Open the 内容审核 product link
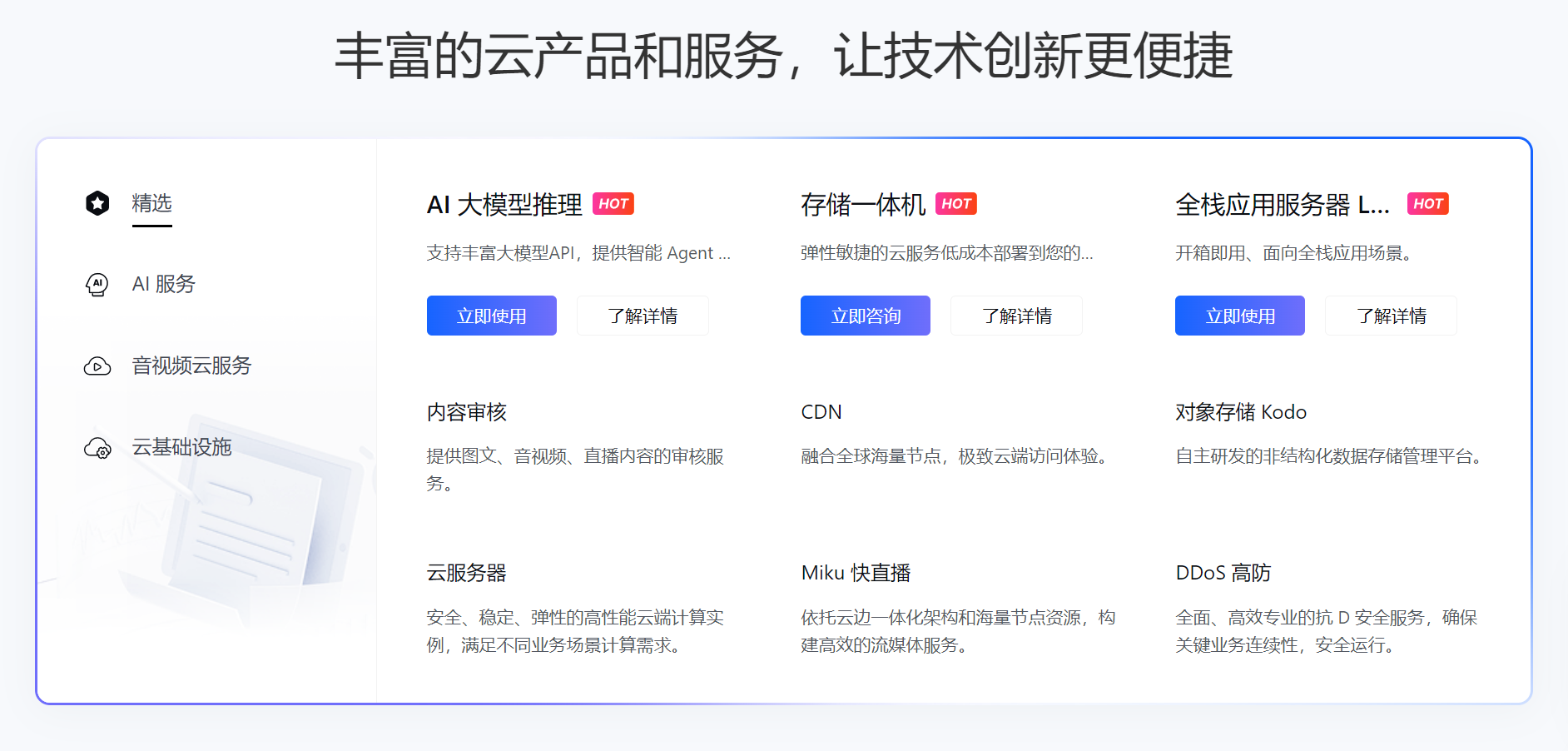 [467, 412]
